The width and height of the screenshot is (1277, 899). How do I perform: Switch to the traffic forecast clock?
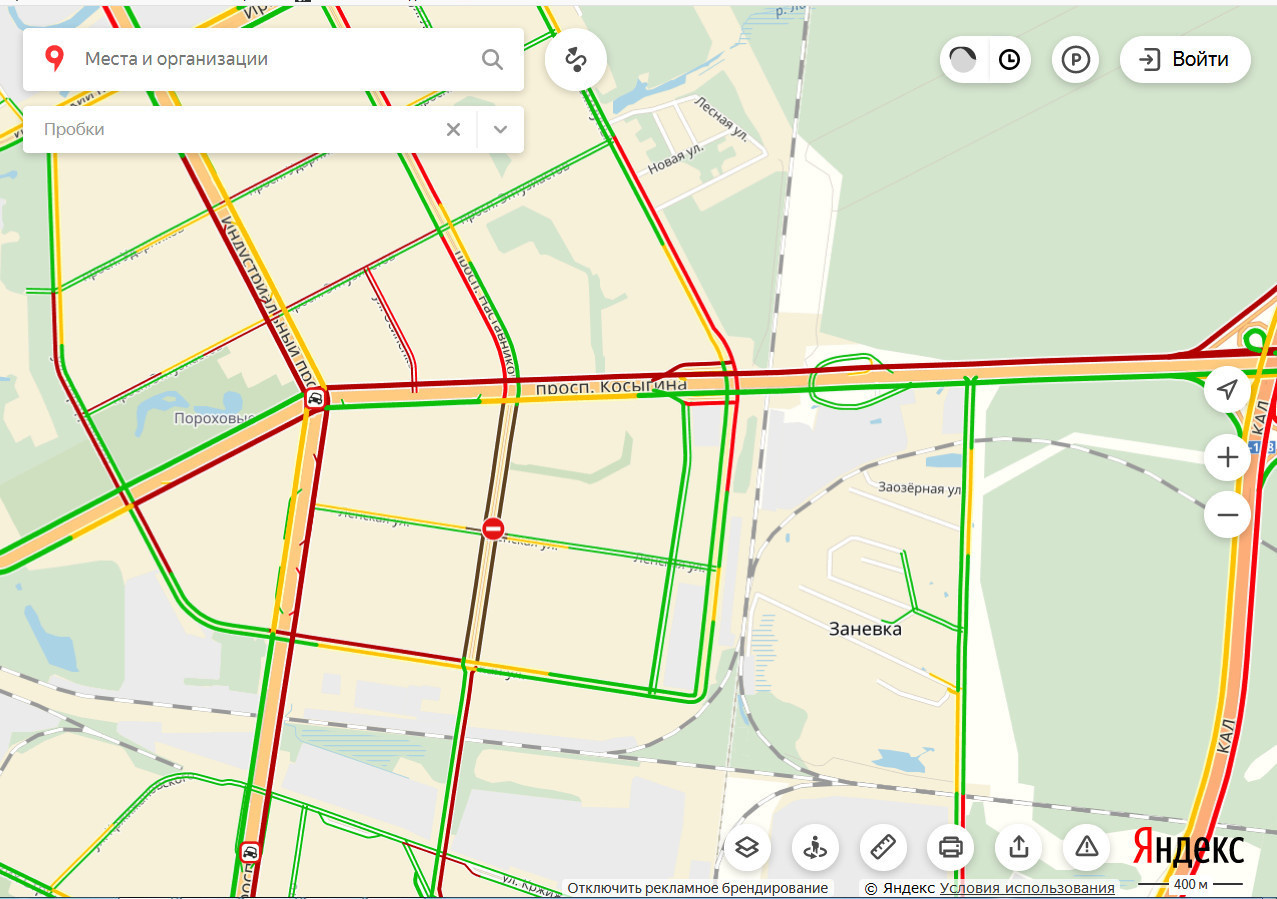click(x=1010, y=60)
